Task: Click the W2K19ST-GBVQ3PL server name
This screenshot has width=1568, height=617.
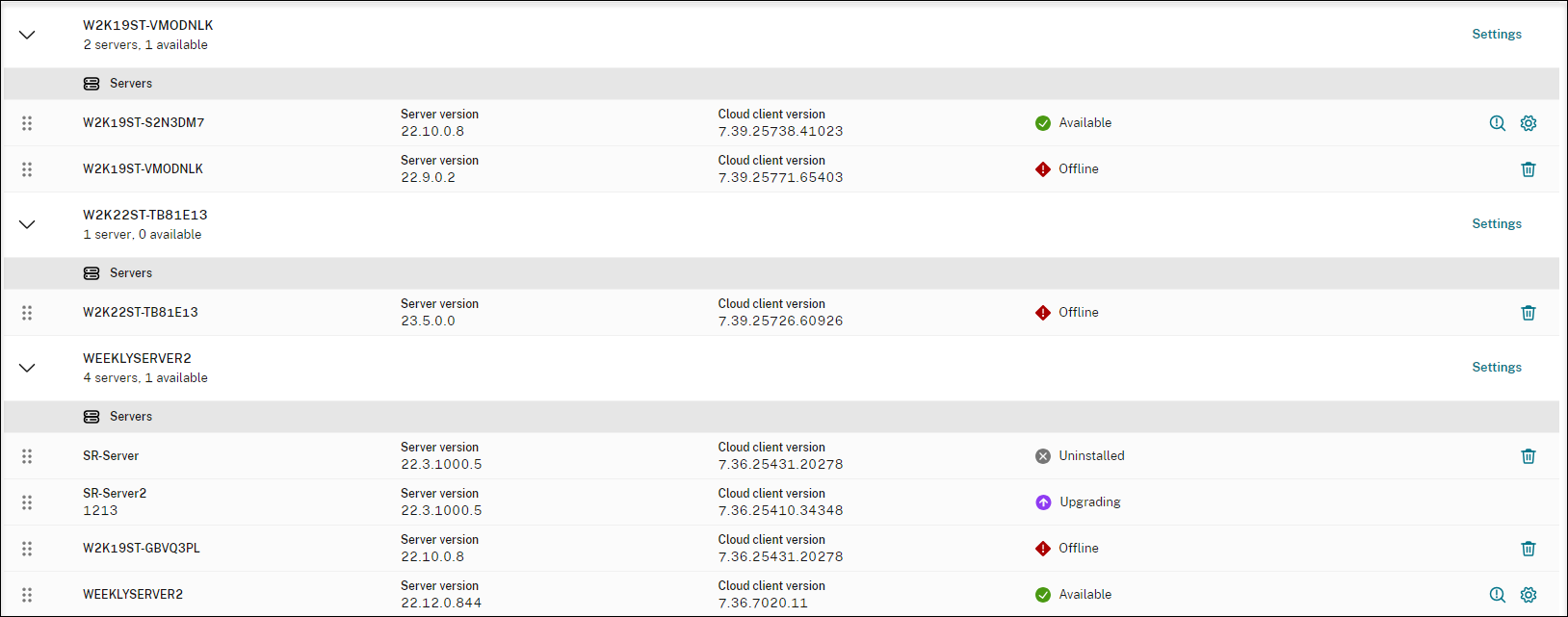Action: [x=142, y=549]
